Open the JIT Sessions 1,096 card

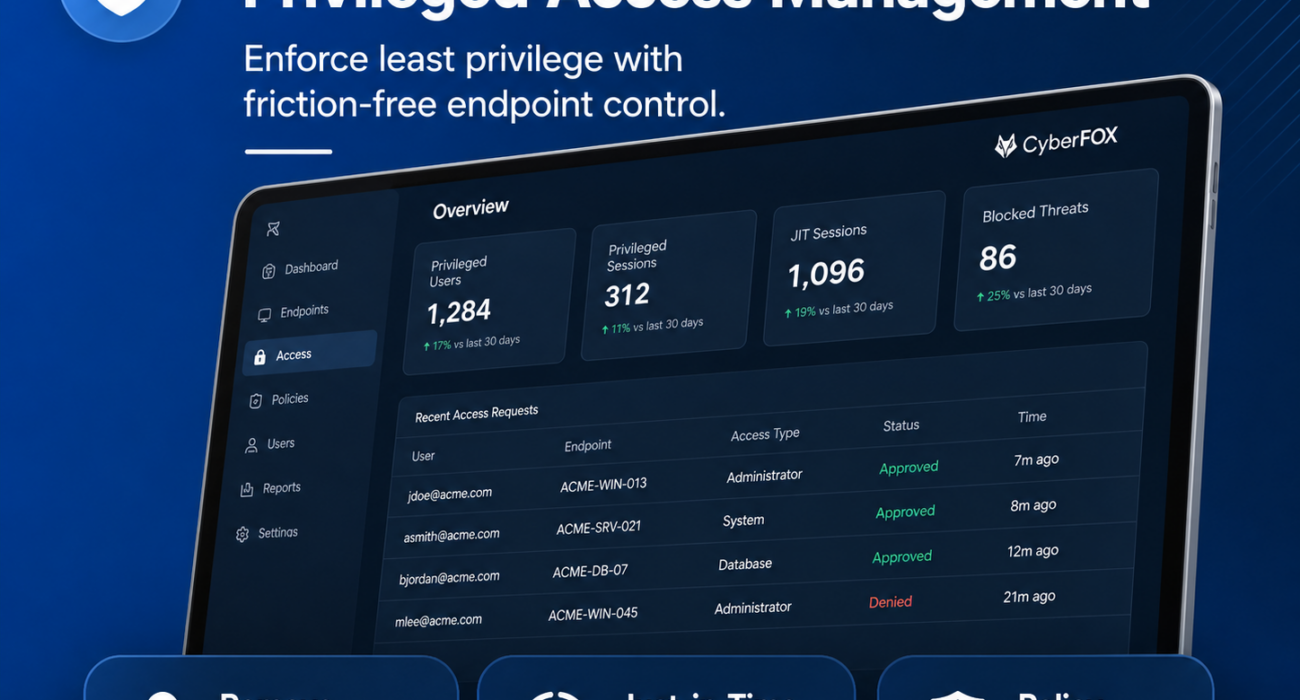coord(854,268)
